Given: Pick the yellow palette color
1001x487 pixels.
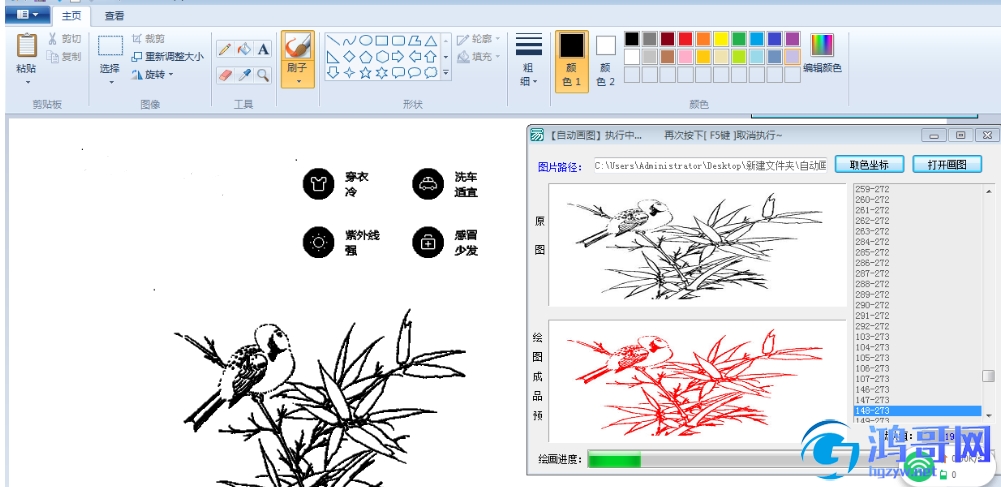Looking at the screenshot, I should (x=721, y=39).
